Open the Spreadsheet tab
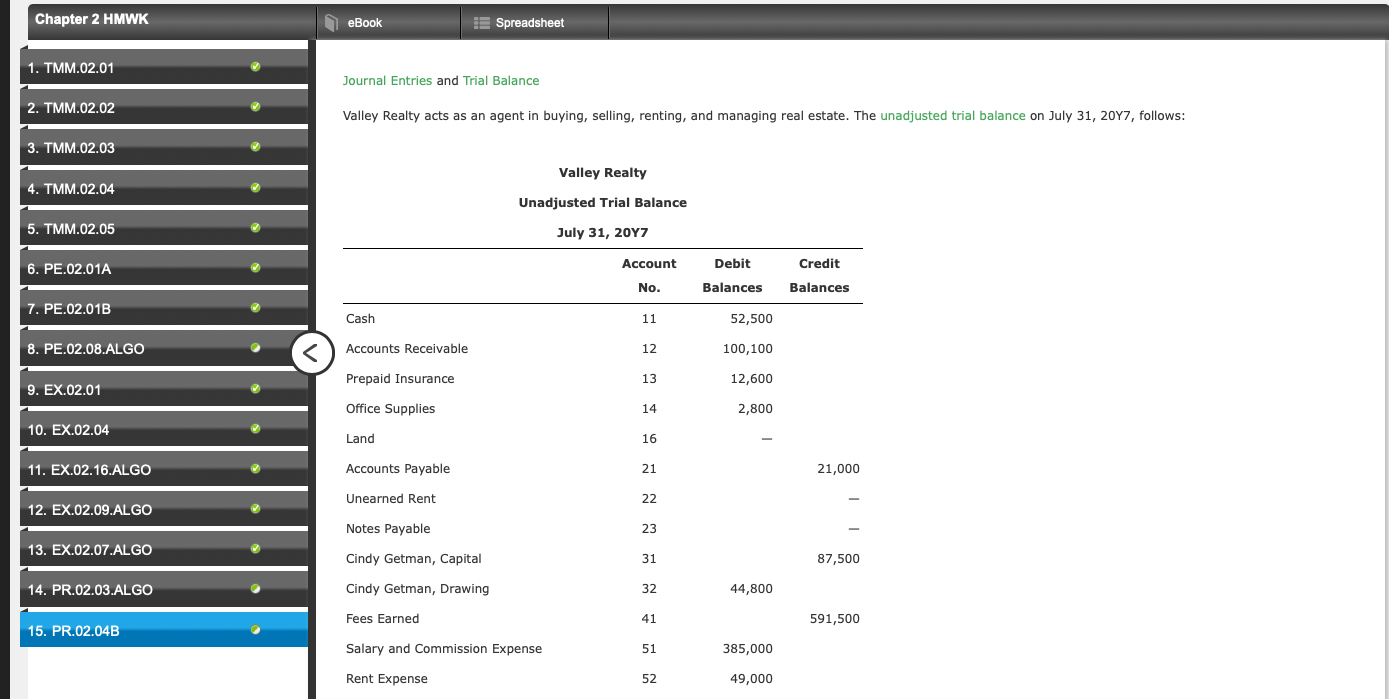 (531, 20)
